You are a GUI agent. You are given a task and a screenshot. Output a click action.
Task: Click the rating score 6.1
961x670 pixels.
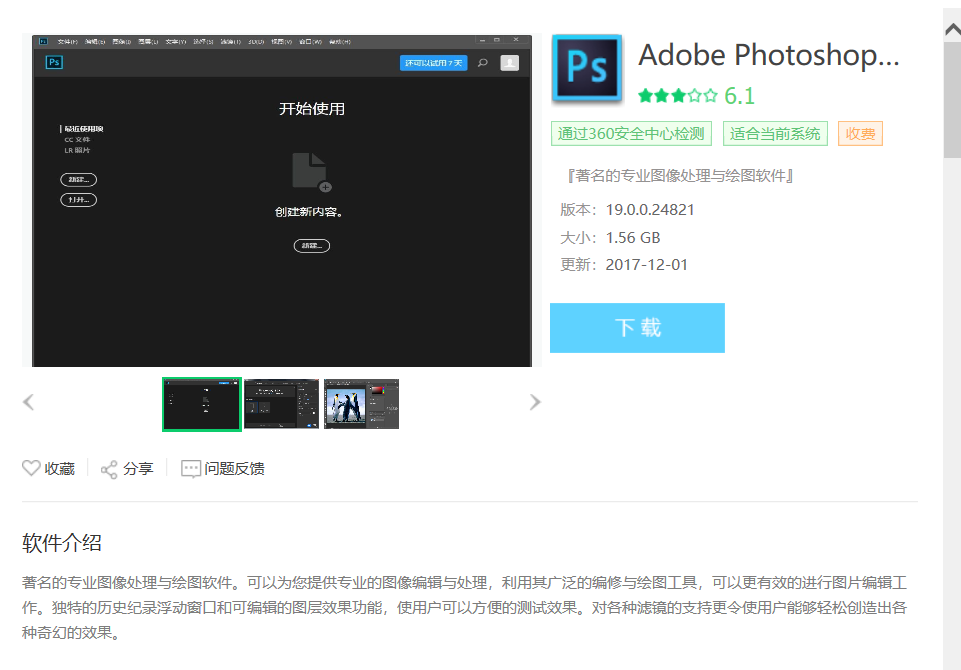[739, 96]
